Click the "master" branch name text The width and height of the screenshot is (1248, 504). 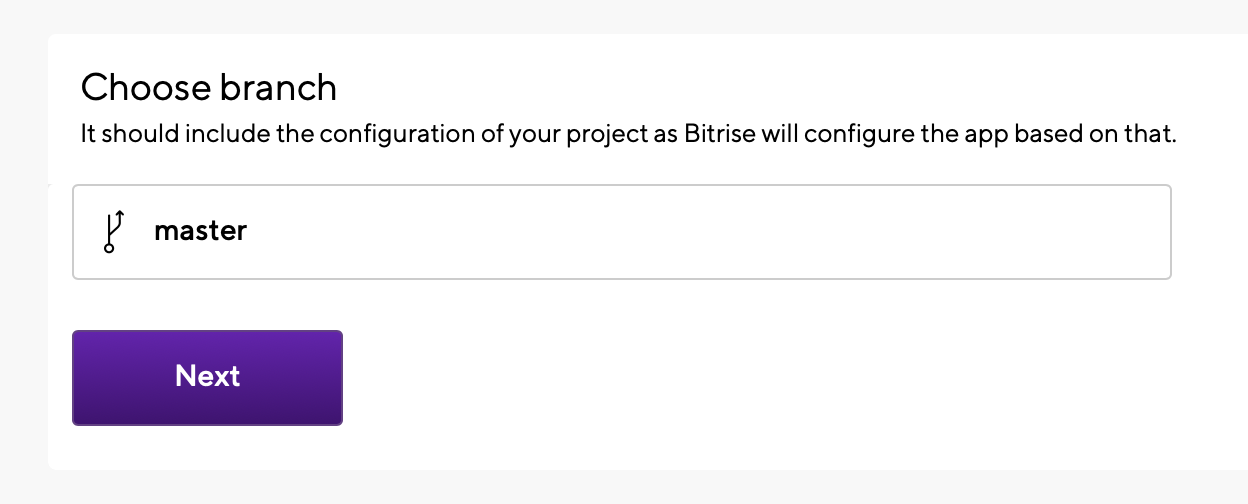pos(200,231)
